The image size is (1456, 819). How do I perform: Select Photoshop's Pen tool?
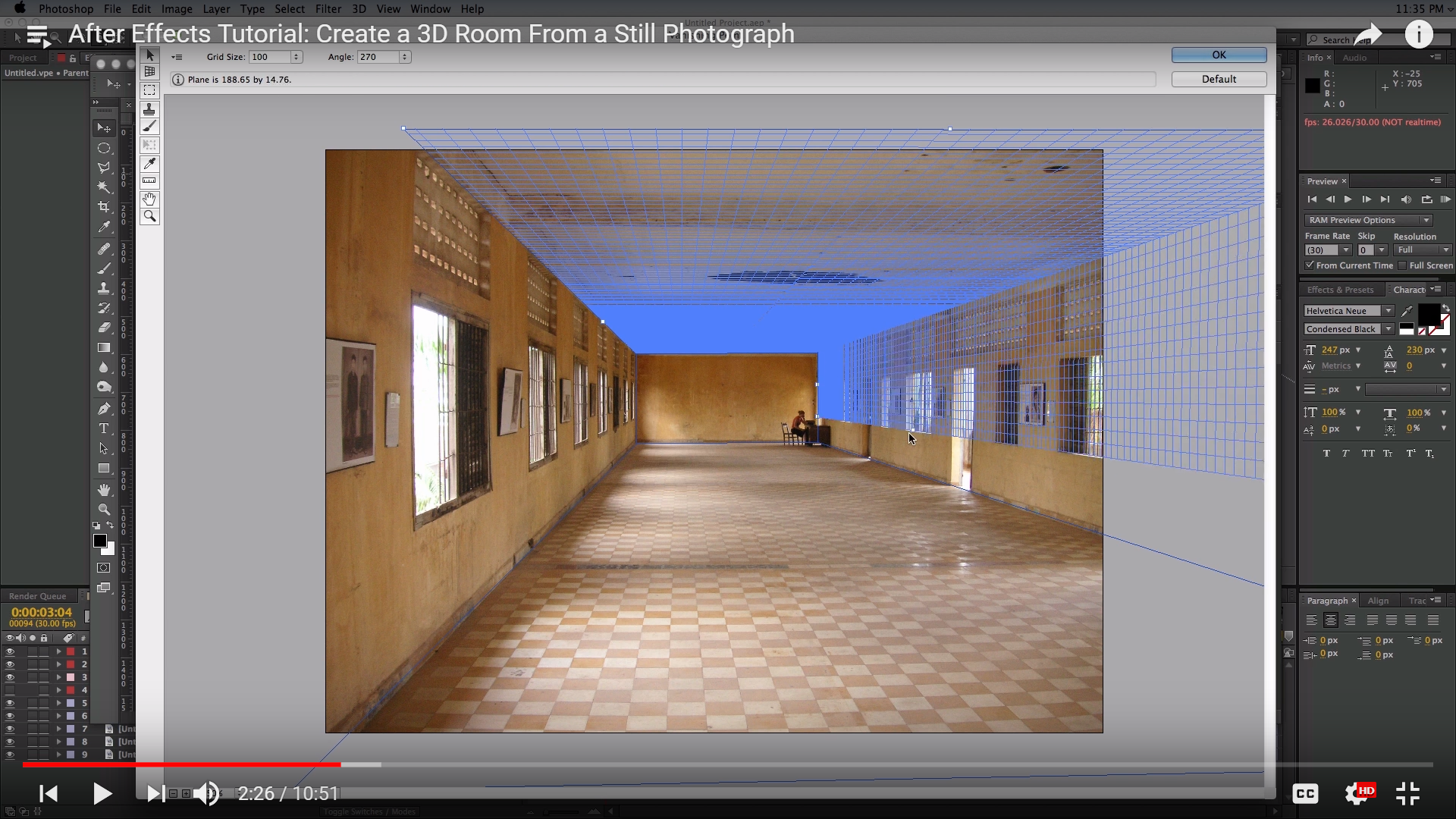pyautogui.click(x=104, y=409)
